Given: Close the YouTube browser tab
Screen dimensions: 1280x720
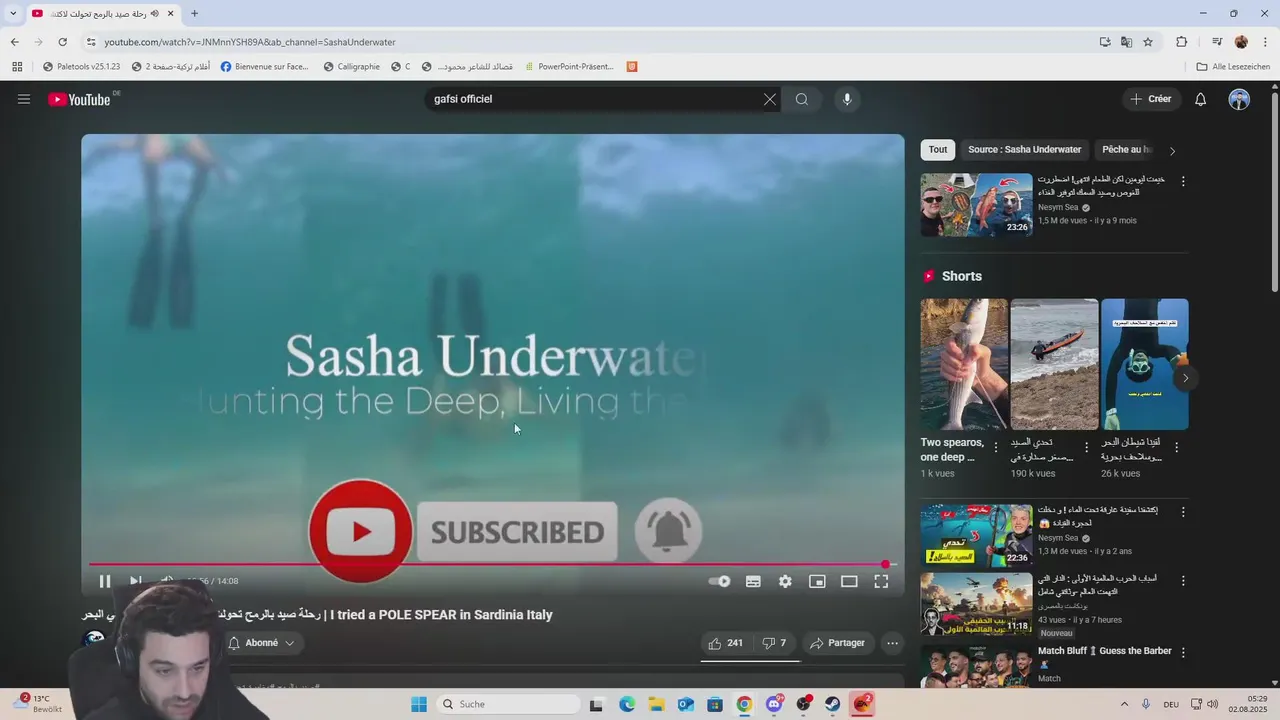Looking at the screenshot, I should [170, 14].
